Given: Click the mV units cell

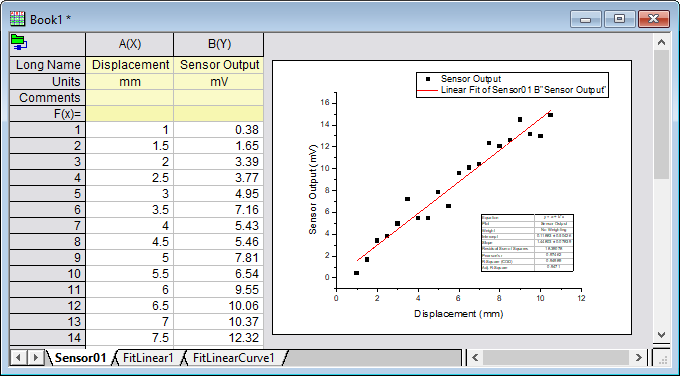Looking at the screenshot, I should click(219, 82).
